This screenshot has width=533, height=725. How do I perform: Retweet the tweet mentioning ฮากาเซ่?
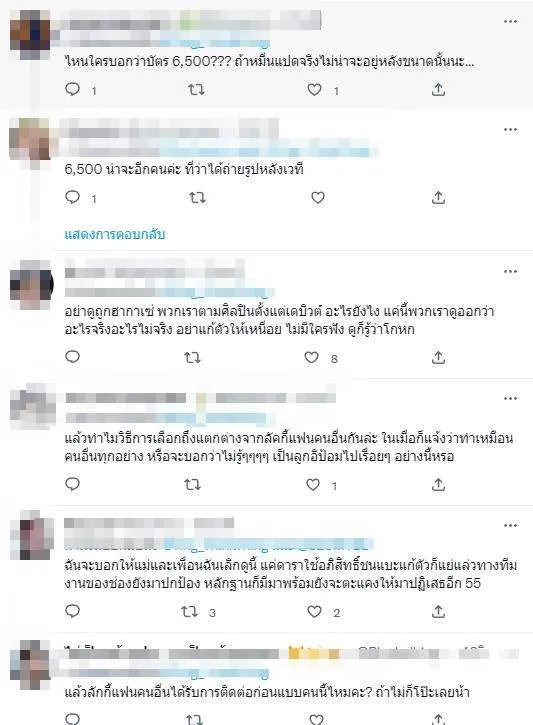pos(192,357)
